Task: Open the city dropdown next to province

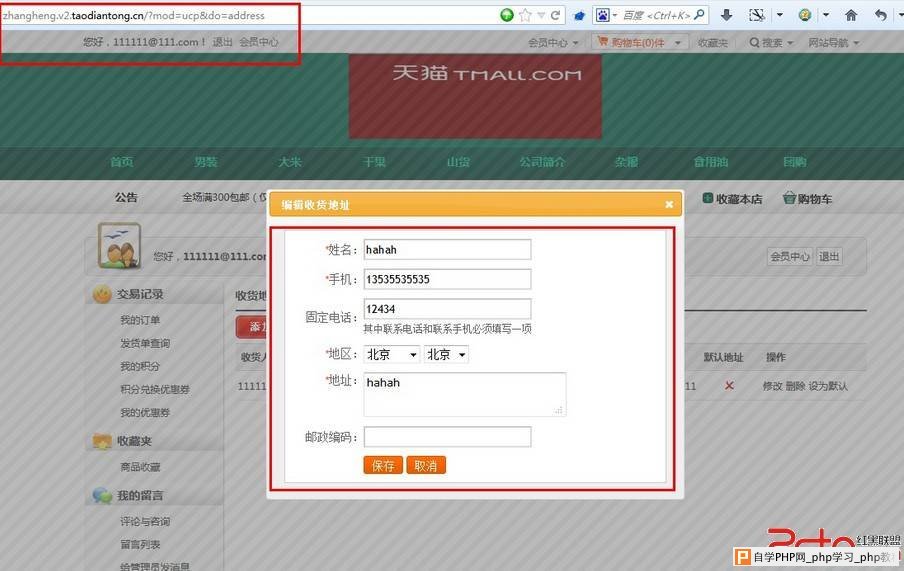Action: point(446,354)
